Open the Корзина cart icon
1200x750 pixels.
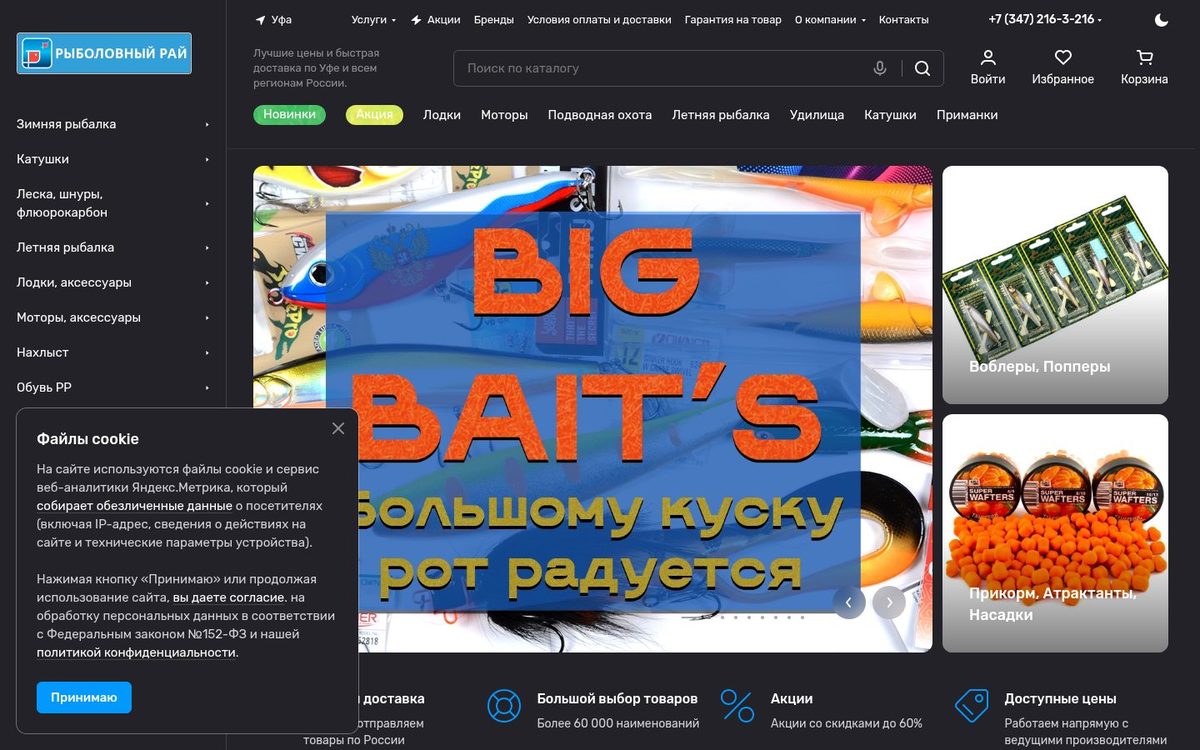[x=1145, y=58]
